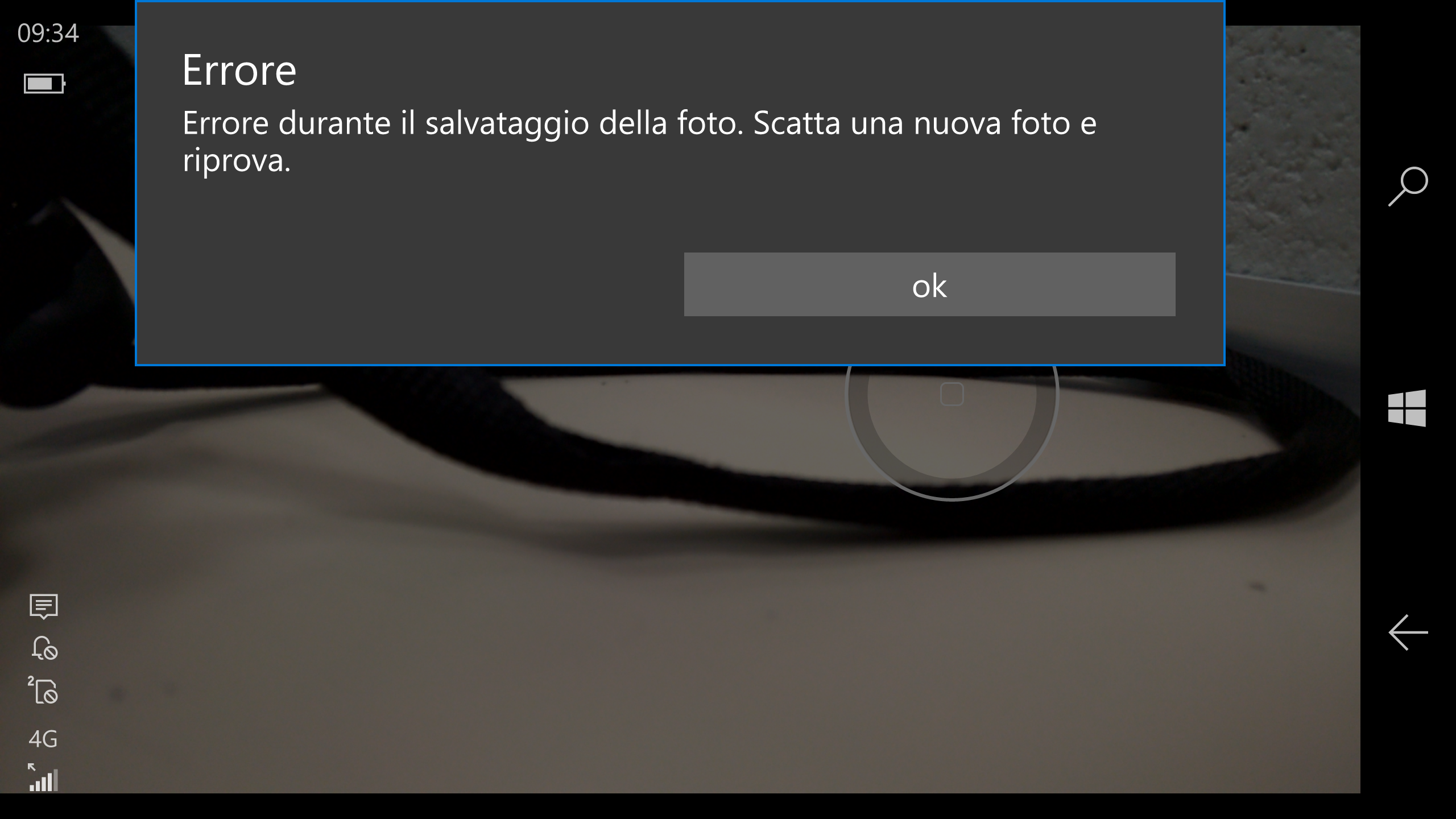Go back using the left arrow
This screenshot has height=819, width=1456.
point(1408,632)
